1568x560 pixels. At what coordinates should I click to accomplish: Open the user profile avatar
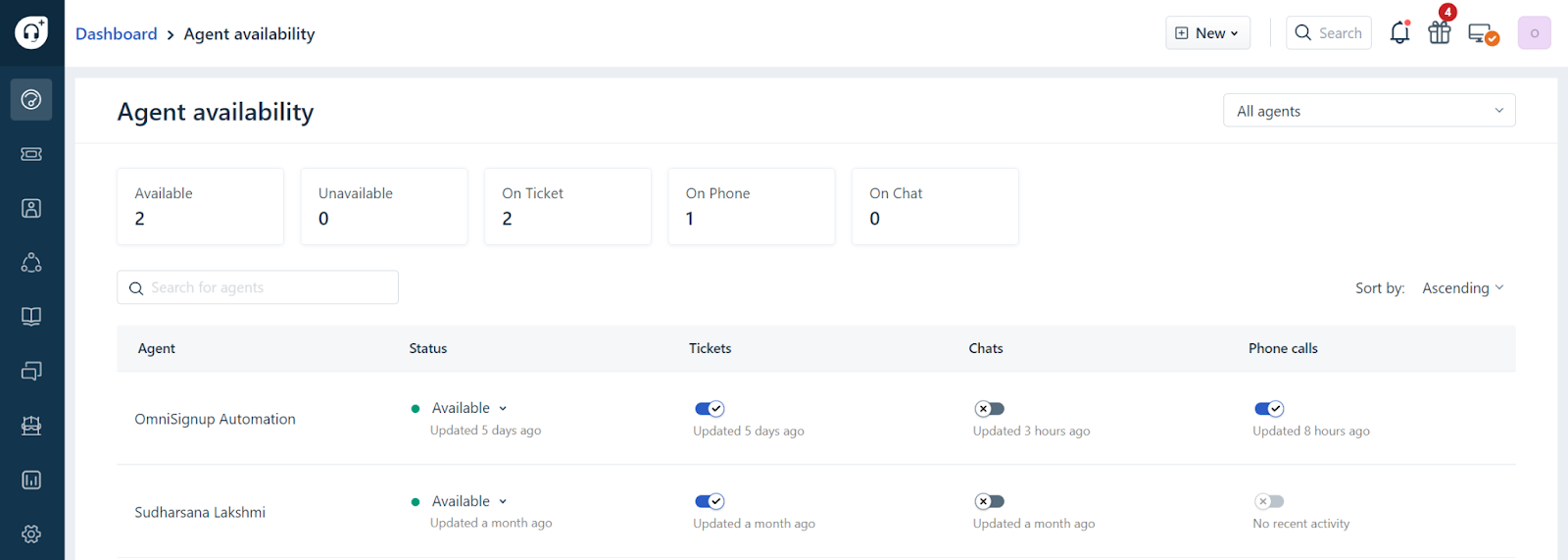point(1534,33)
